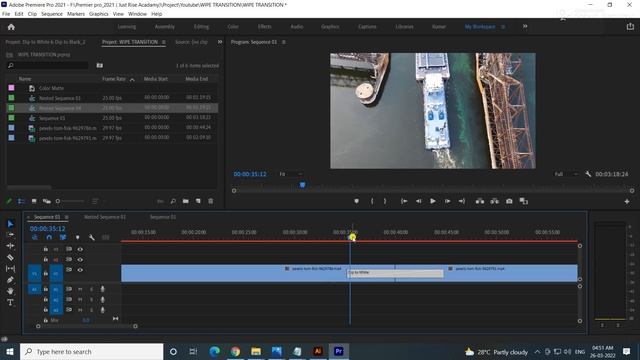This screenshot has height=360, width=640.
Task: Switch to the Editing workspace tab
Action: point(201,27)
